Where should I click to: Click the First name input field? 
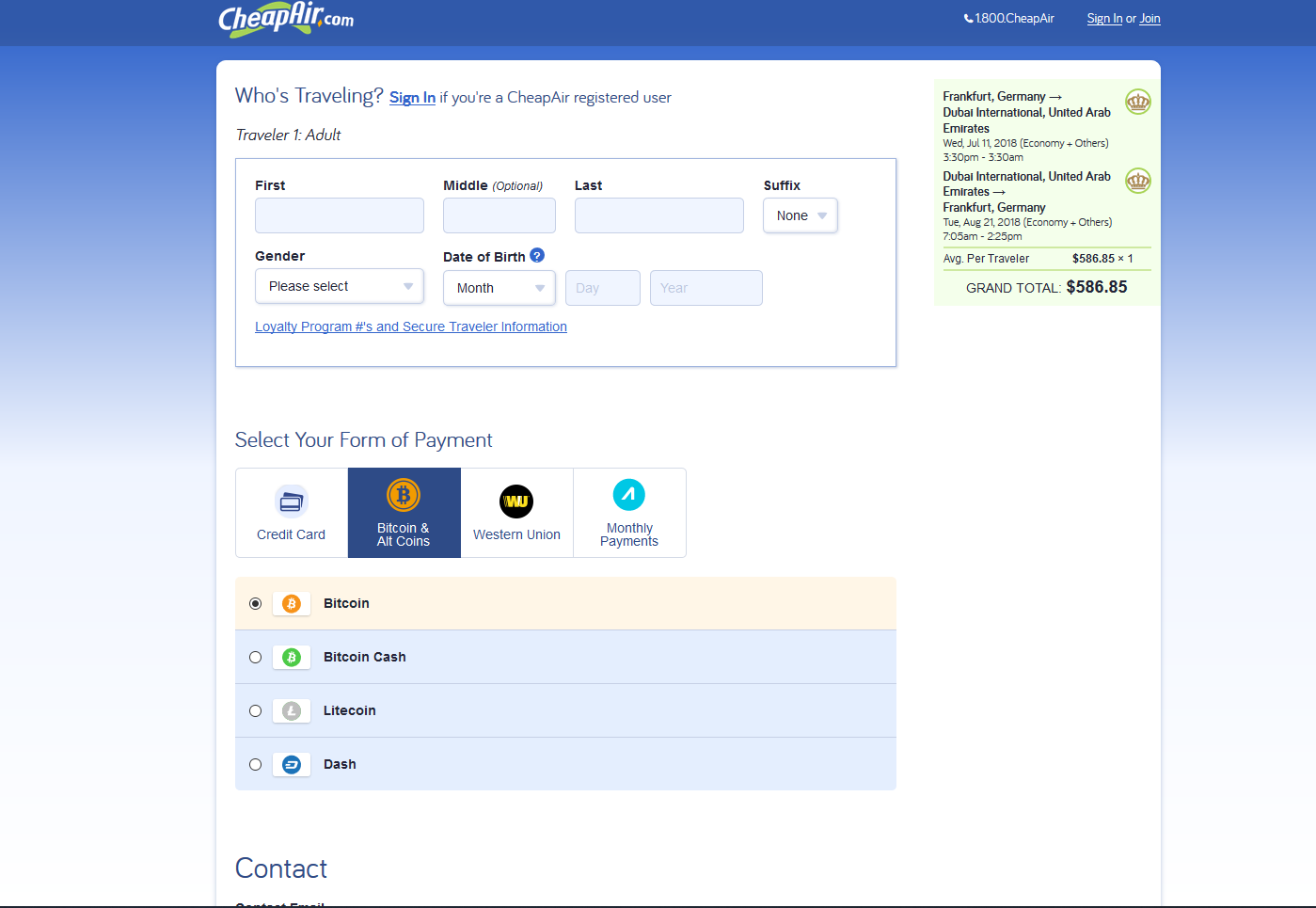point(340,215)
